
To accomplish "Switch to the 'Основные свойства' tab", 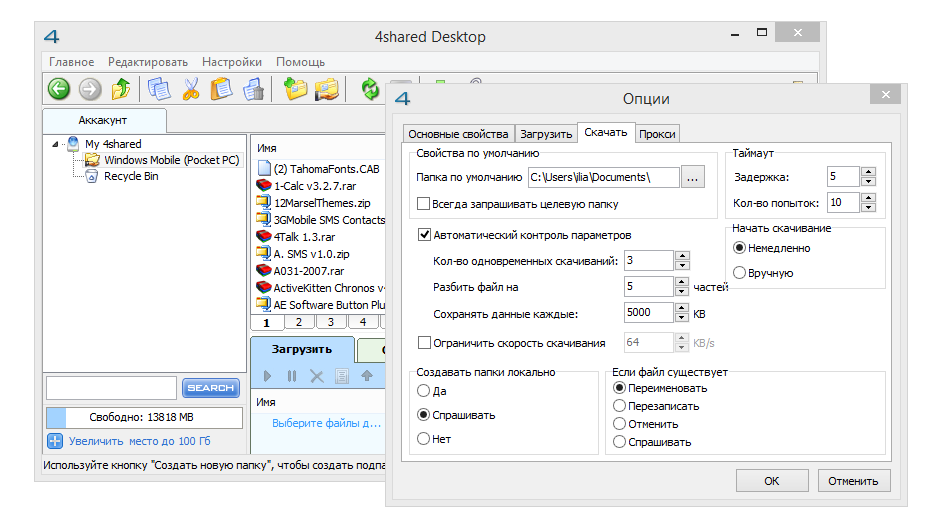I will point(459,134).
